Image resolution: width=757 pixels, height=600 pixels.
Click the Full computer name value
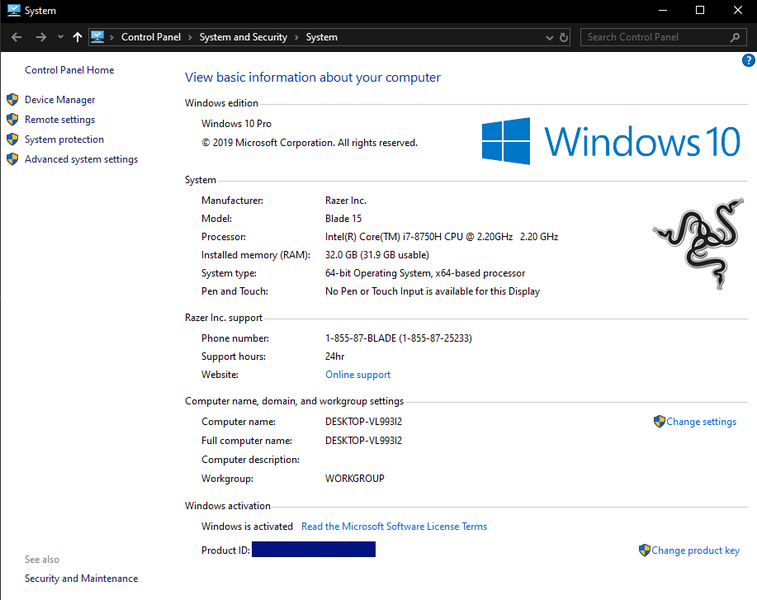364,440
